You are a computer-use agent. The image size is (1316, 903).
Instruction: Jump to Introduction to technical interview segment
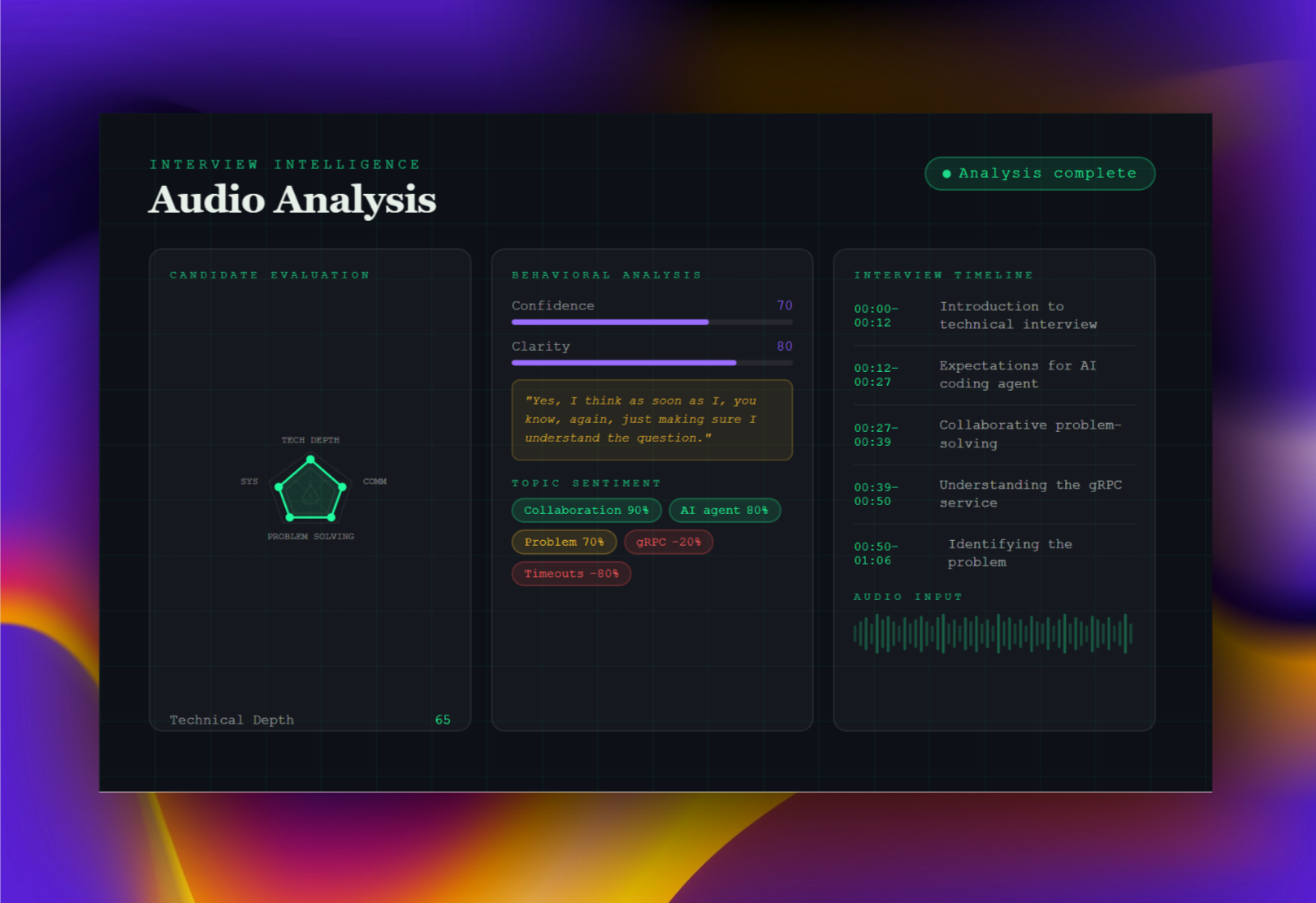click(x=993, y=316)
